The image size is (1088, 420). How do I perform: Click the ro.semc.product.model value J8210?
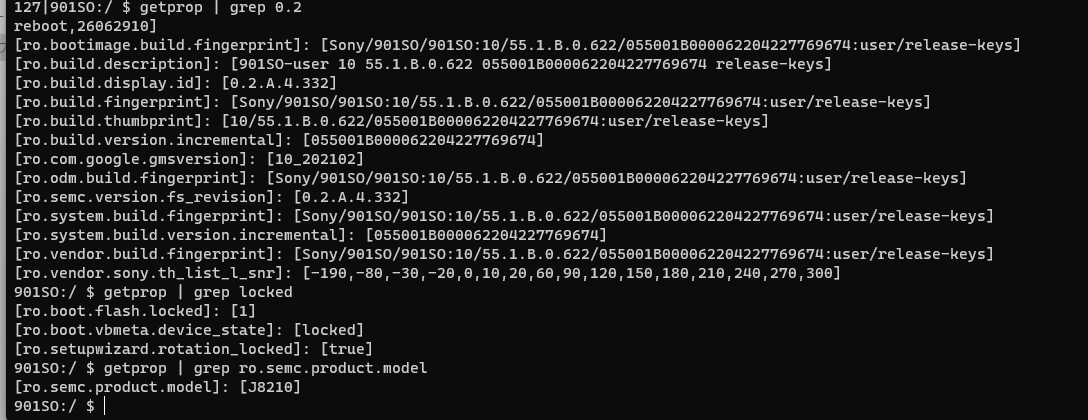tap(270, 387)
